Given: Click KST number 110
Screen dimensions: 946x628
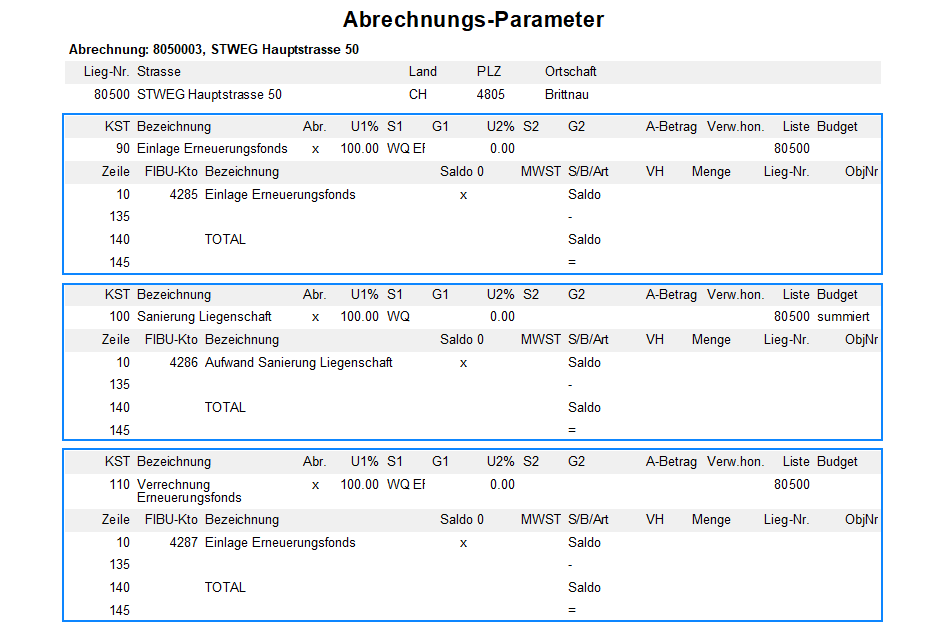Looking at the screenshot, I should 119,484.
